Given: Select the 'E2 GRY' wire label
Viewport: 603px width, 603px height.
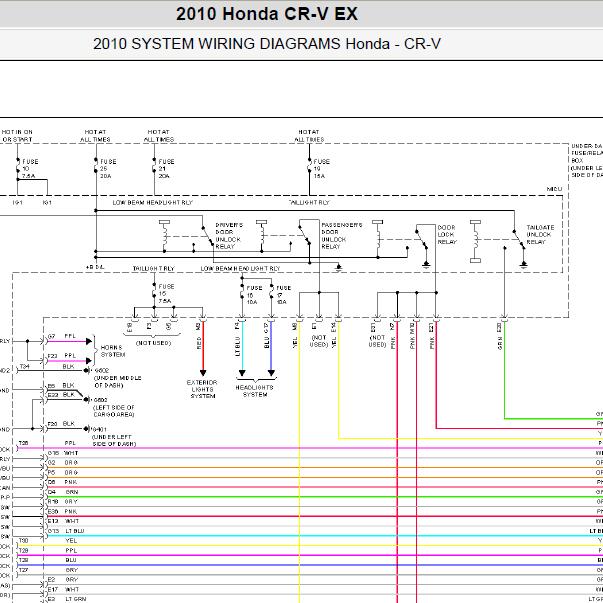Looking at the screenshot, I should tap(63, 580).
